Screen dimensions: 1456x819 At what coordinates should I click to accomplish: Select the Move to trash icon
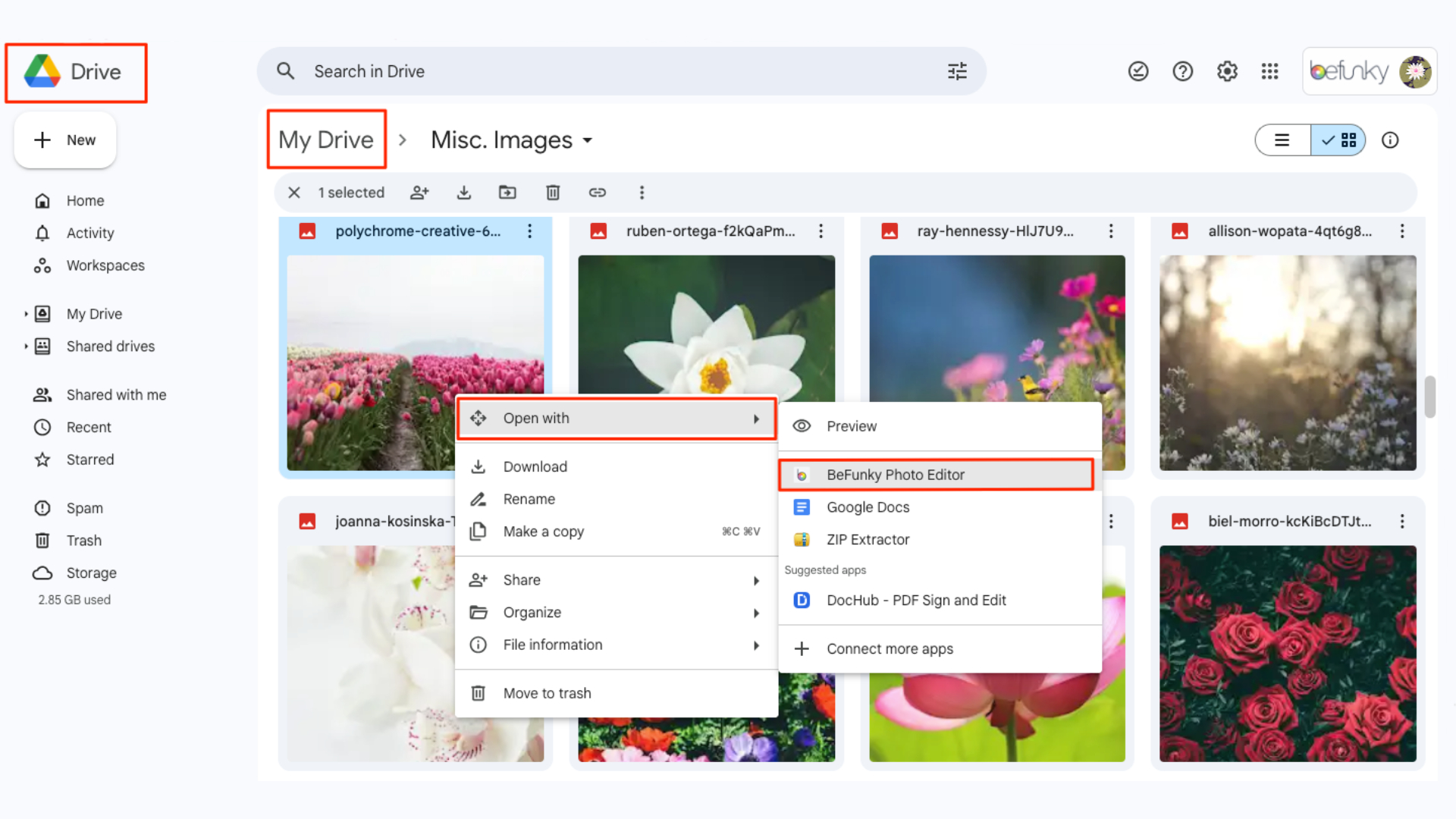(x=479, y=693)
